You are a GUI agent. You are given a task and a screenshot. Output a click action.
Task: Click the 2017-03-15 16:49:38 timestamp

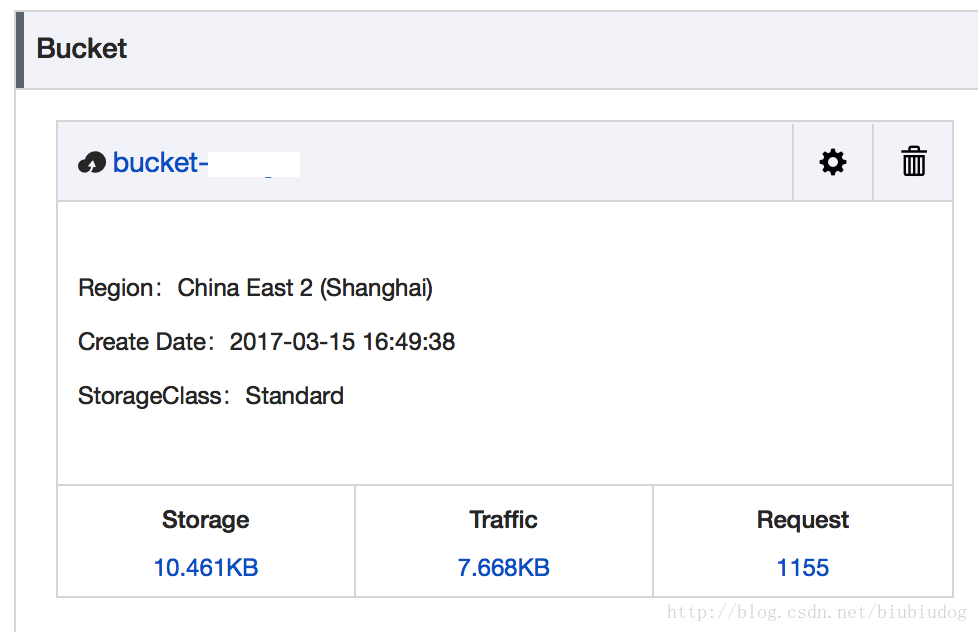342,342
